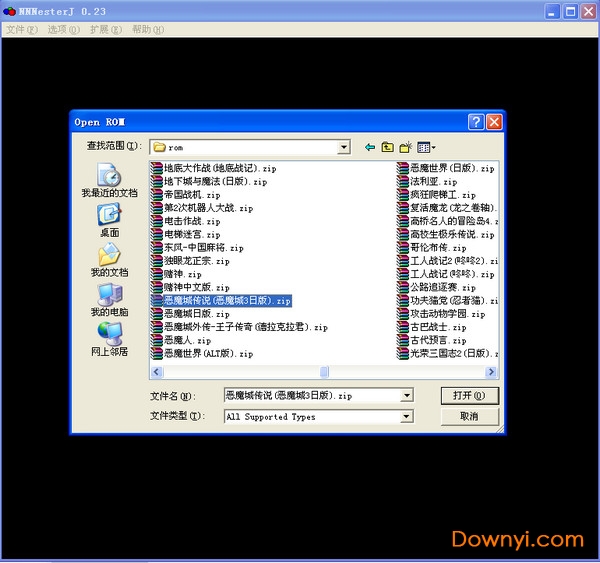The height and width of the screenshot is (563, 600).
Task: Click scroll left arrow of file list
Action: click(157, 372)
